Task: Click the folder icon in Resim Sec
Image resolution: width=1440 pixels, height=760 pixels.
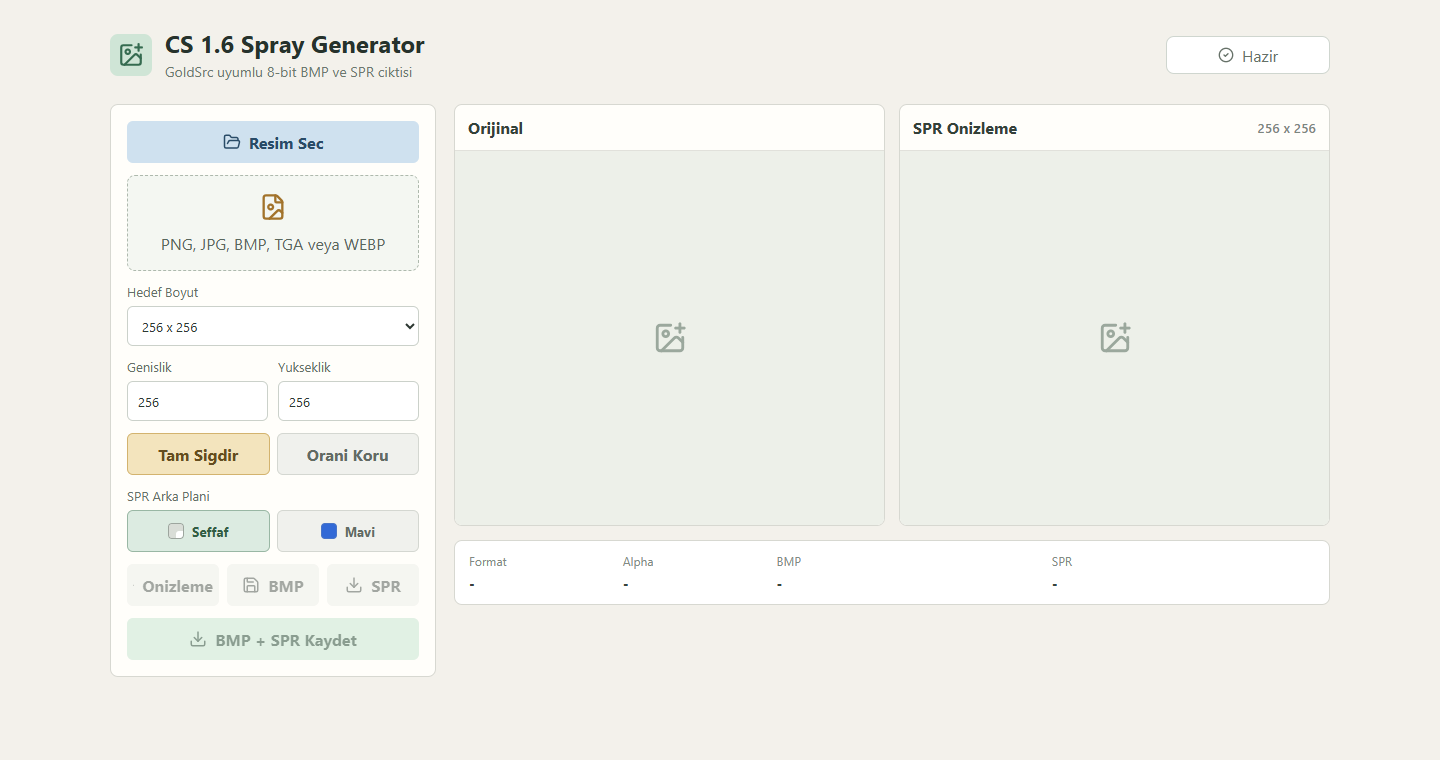Action: click(232, 142)
